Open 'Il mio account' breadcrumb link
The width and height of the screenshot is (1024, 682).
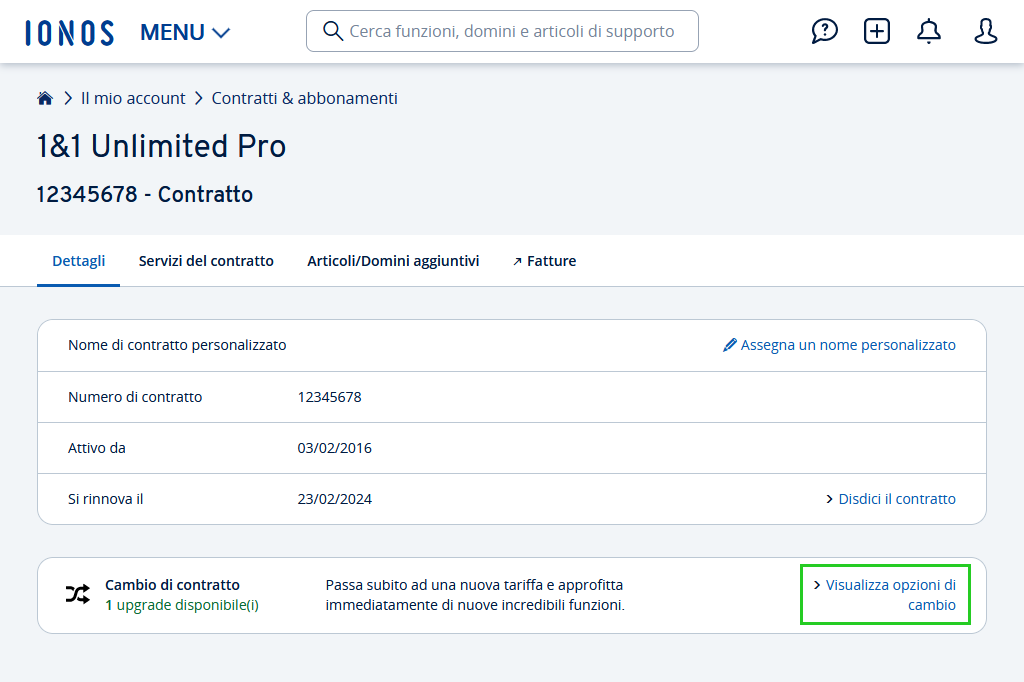tap(133, 98)
